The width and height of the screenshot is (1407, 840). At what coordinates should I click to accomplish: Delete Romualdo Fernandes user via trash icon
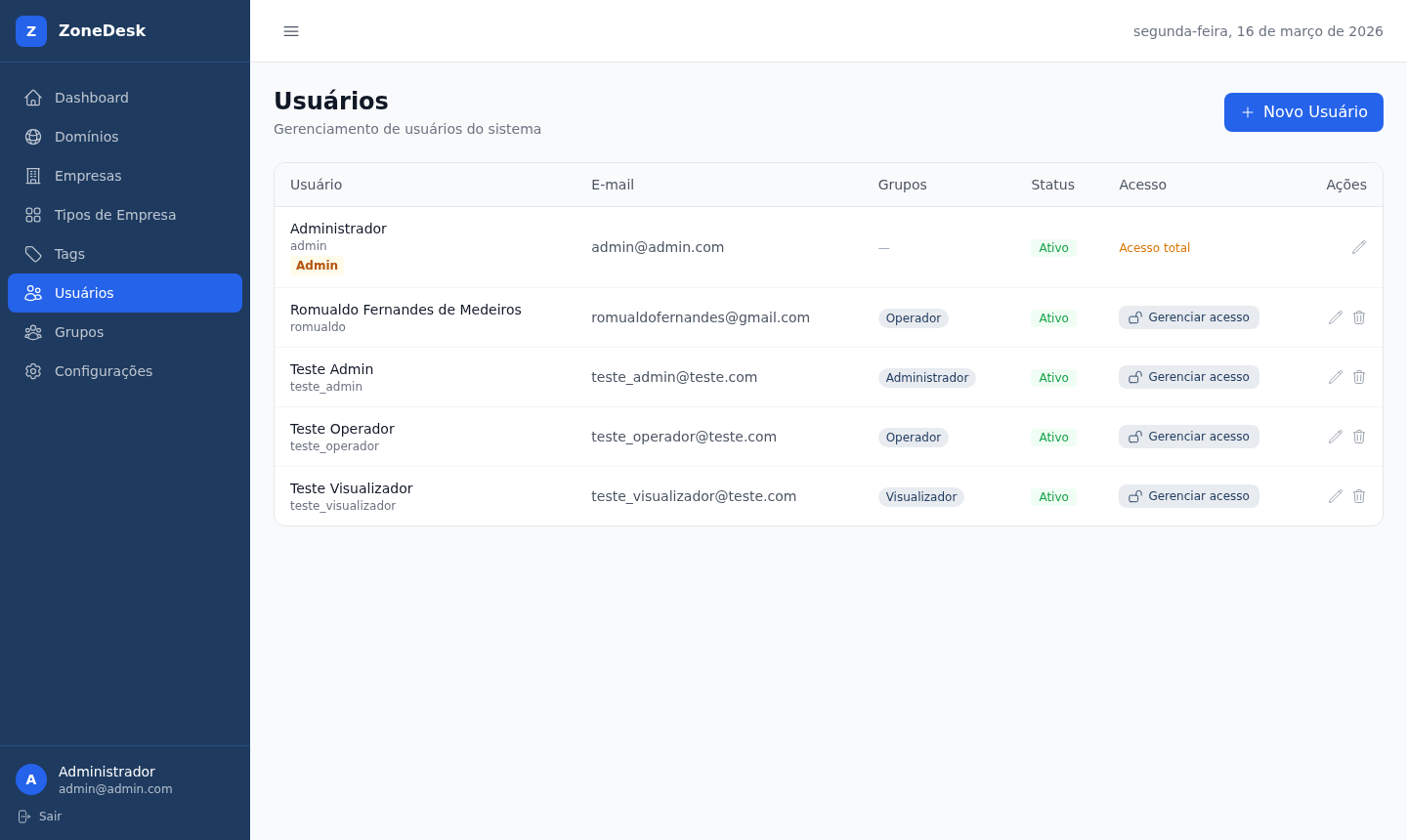(x=1359, y=317)
